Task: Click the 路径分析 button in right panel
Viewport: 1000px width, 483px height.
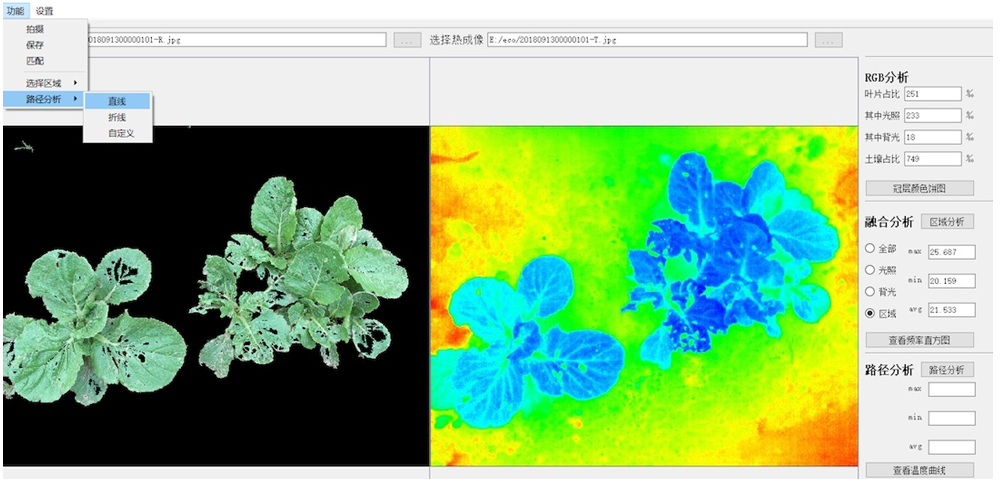Action: (x=946, y=369)
